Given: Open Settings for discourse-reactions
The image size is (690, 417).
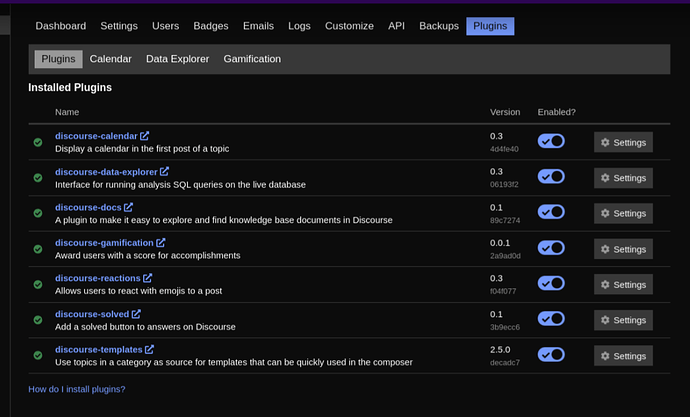Looking at the screenshot, I should pyautogui.click(x=623, y=285).
